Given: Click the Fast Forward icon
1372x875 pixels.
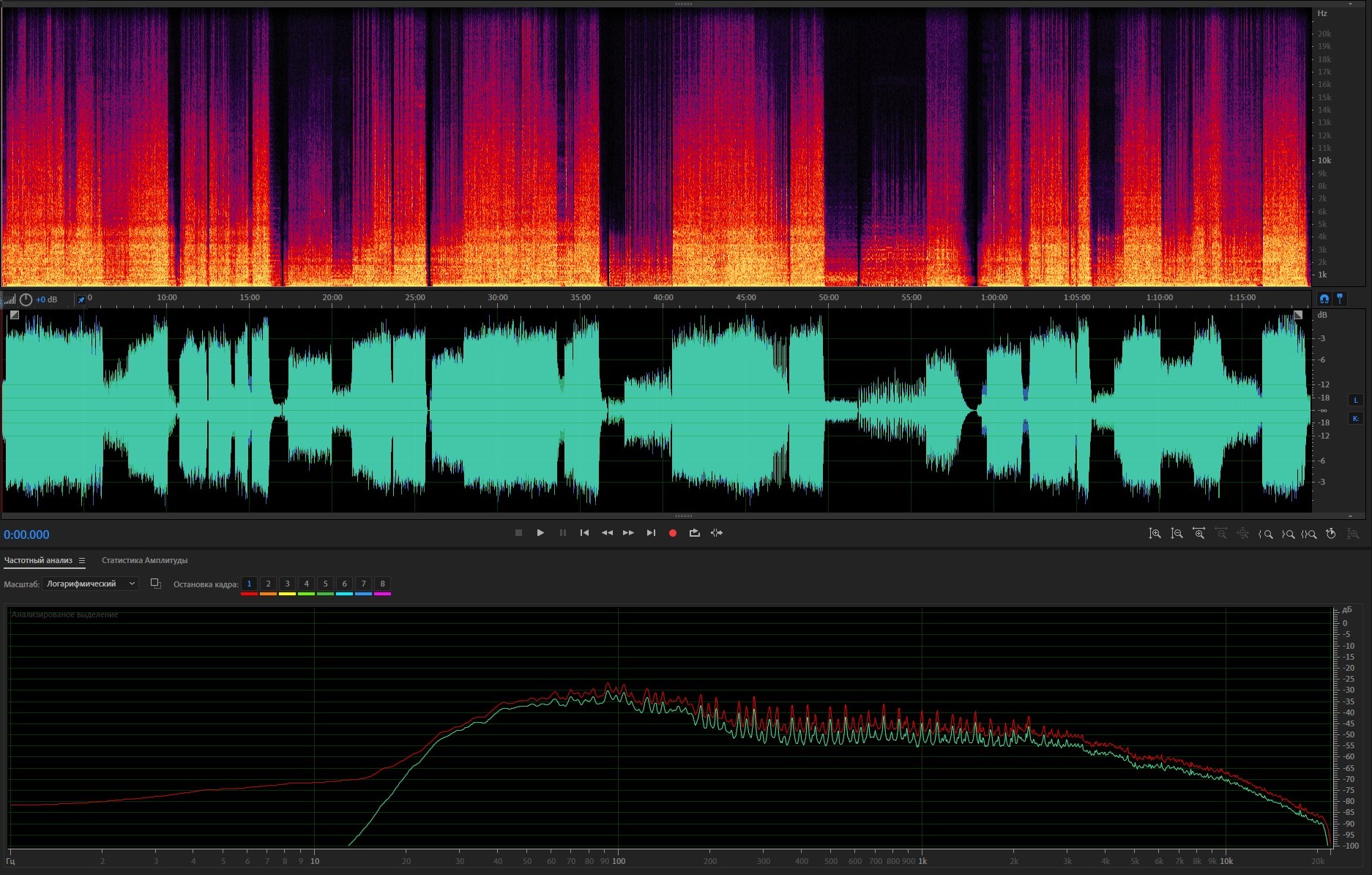Looking at the screenshot, I should coord(628,533).
